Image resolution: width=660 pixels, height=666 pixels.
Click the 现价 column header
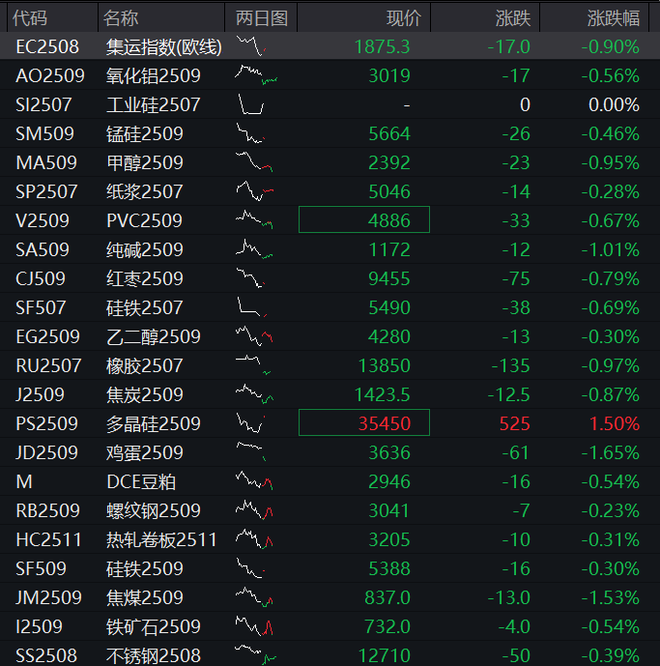click(404, 17)
